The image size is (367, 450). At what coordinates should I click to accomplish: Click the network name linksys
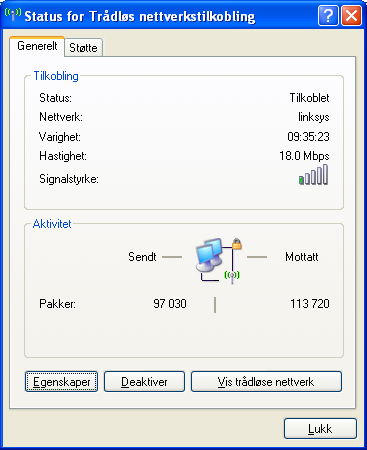314,117
